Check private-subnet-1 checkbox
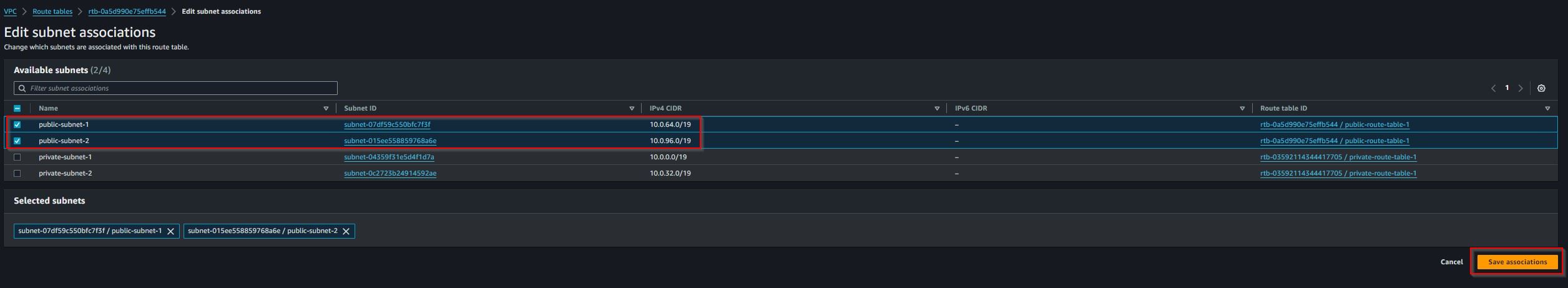 [x=17, y=157]
